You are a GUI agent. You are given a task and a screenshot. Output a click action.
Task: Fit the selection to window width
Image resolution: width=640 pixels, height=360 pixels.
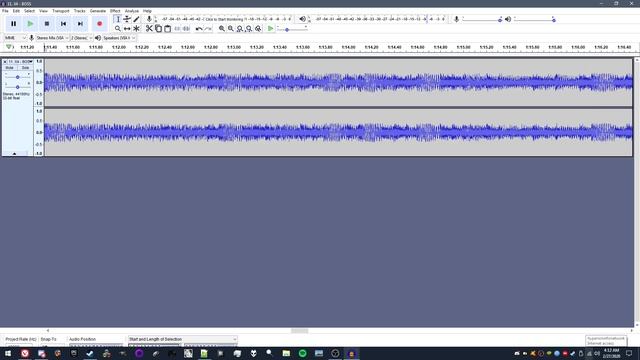(x=240, y=29)
